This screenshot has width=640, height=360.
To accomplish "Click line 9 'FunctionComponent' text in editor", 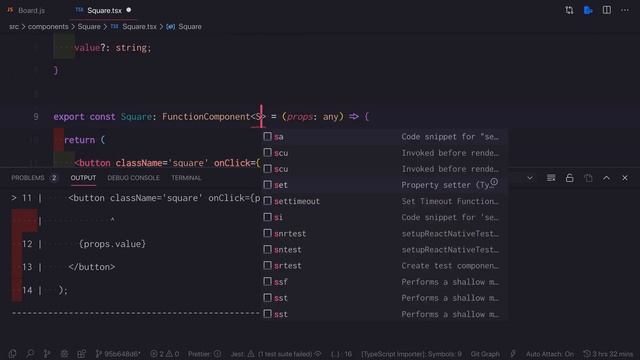I will click(206, 117).
